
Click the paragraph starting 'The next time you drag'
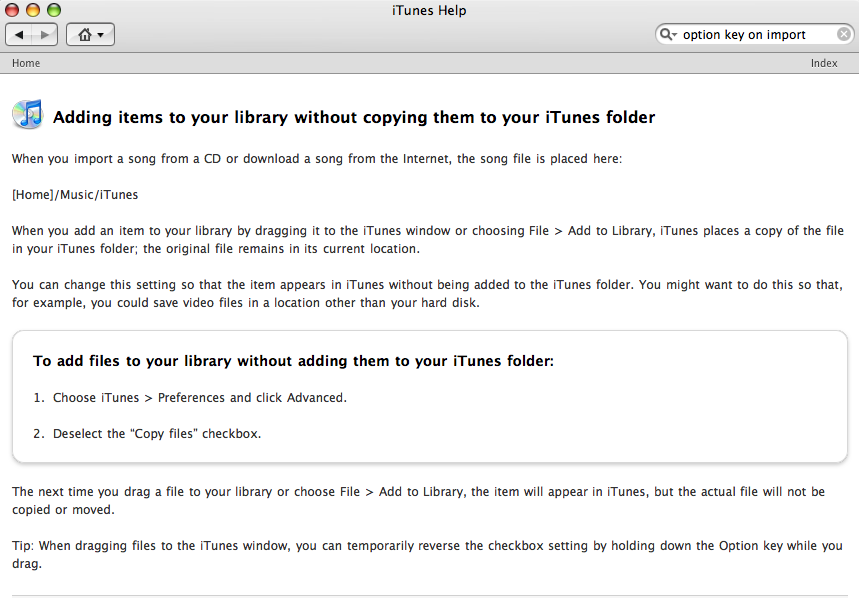pos(419,500)
